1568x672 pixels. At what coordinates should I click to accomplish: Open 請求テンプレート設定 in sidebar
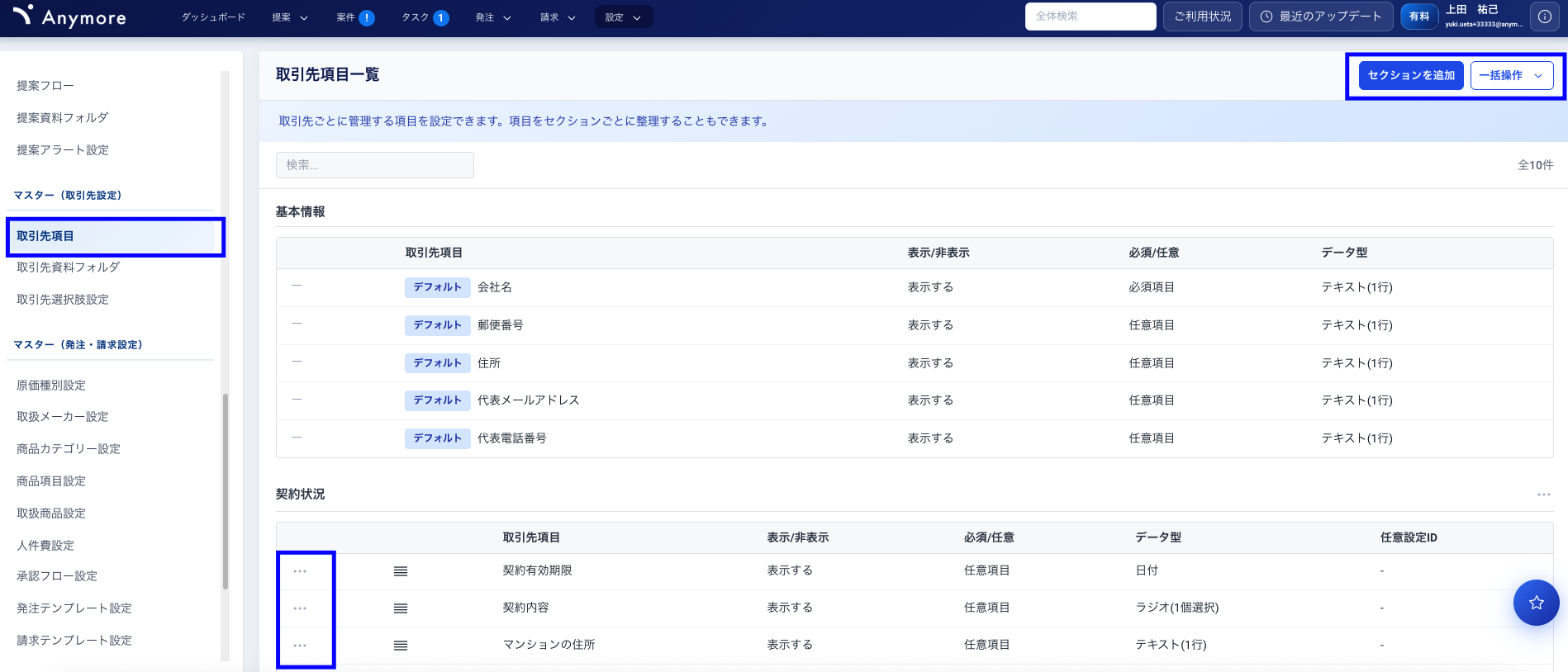[74, 641]
